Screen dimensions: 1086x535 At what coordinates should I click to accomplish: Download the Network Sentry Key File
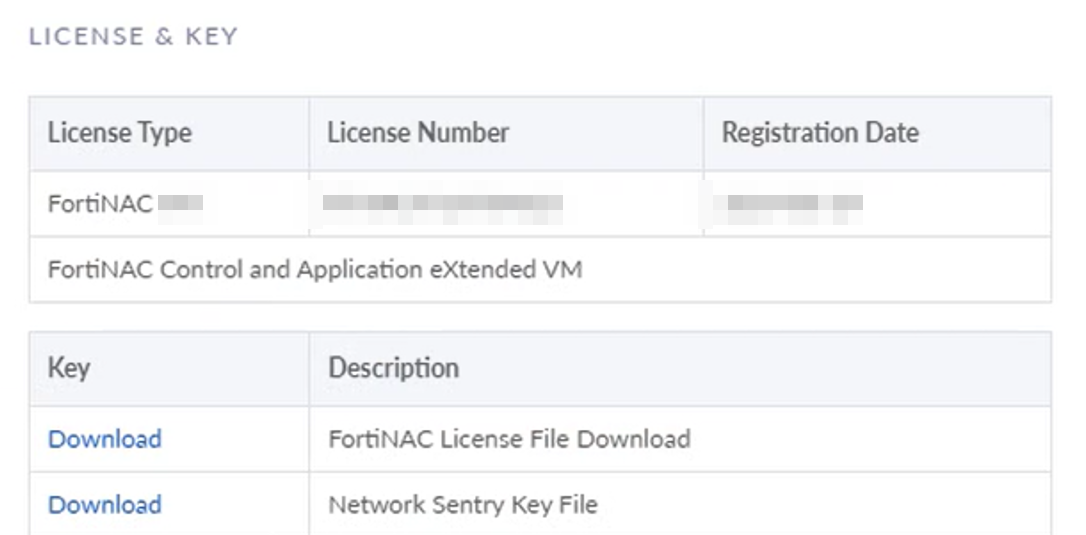pyautogui.click(x=104, y=505)
